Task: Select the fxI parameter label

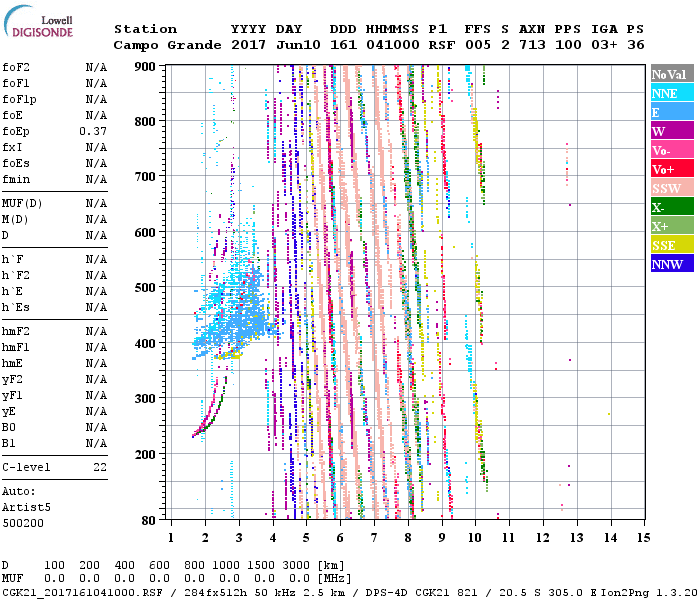Action: pos(12,147)
